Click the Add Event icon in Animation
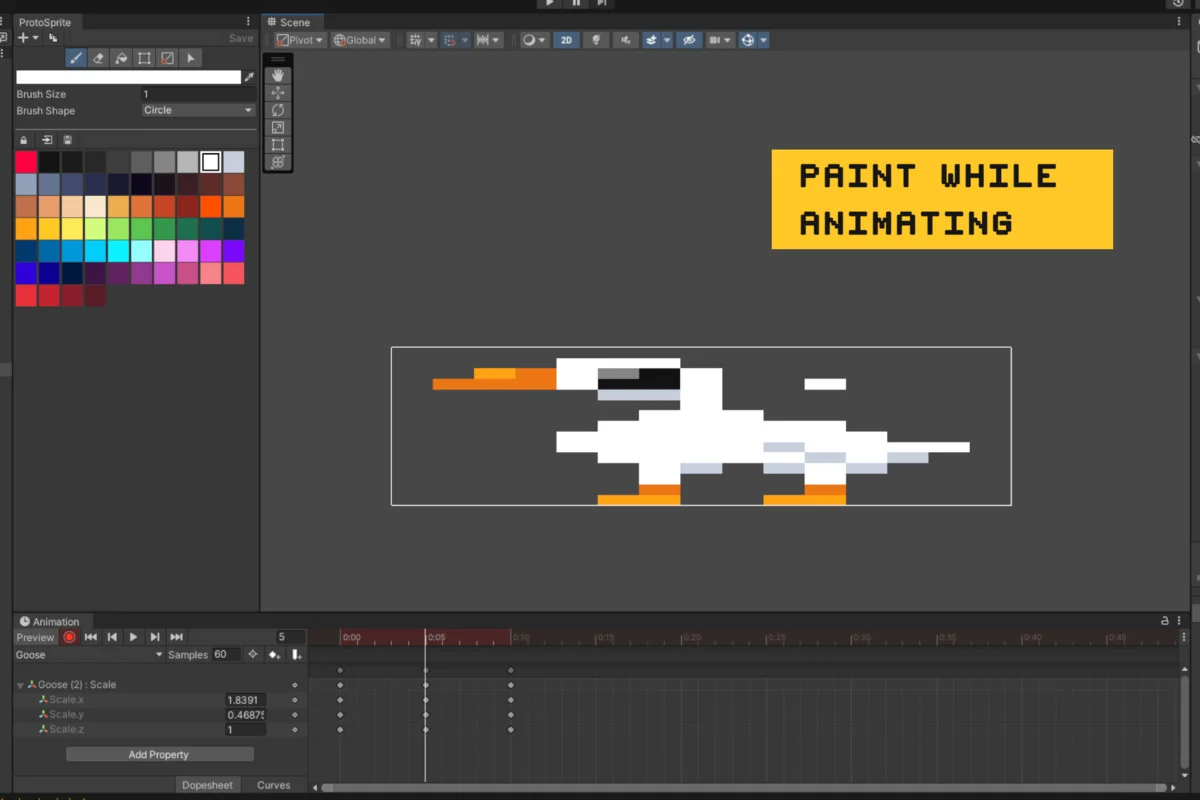 296,655
